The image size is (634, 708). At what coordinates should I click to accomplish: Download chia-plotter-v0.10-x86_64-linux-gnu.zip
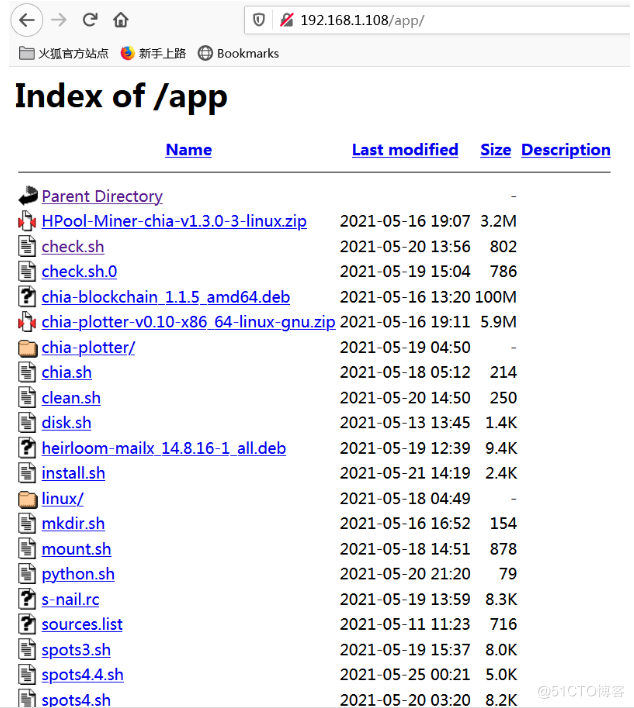[188, 322]
